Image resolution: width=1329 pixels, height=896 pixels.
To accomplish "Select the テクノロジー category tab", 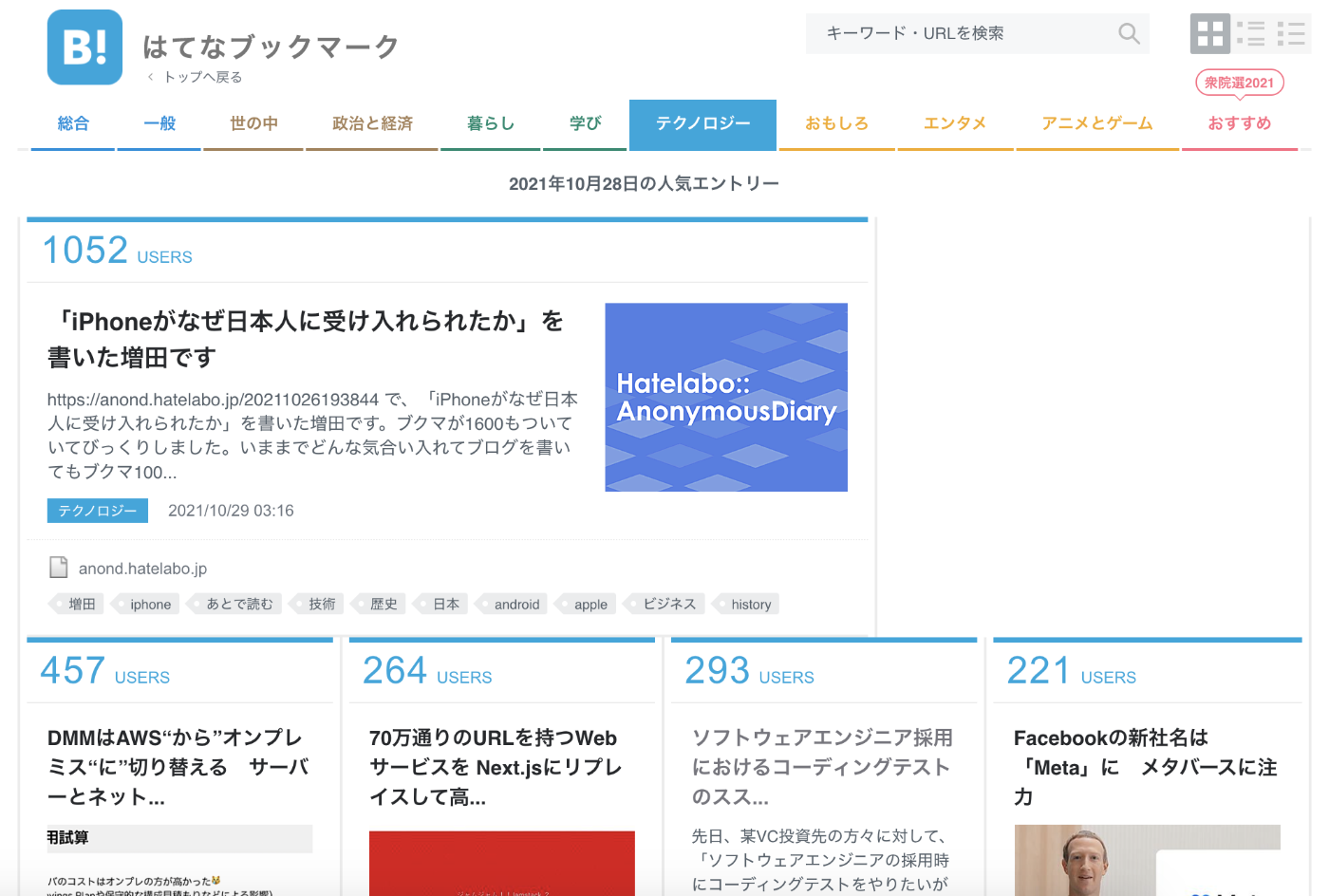I will (x=702, y=124).
